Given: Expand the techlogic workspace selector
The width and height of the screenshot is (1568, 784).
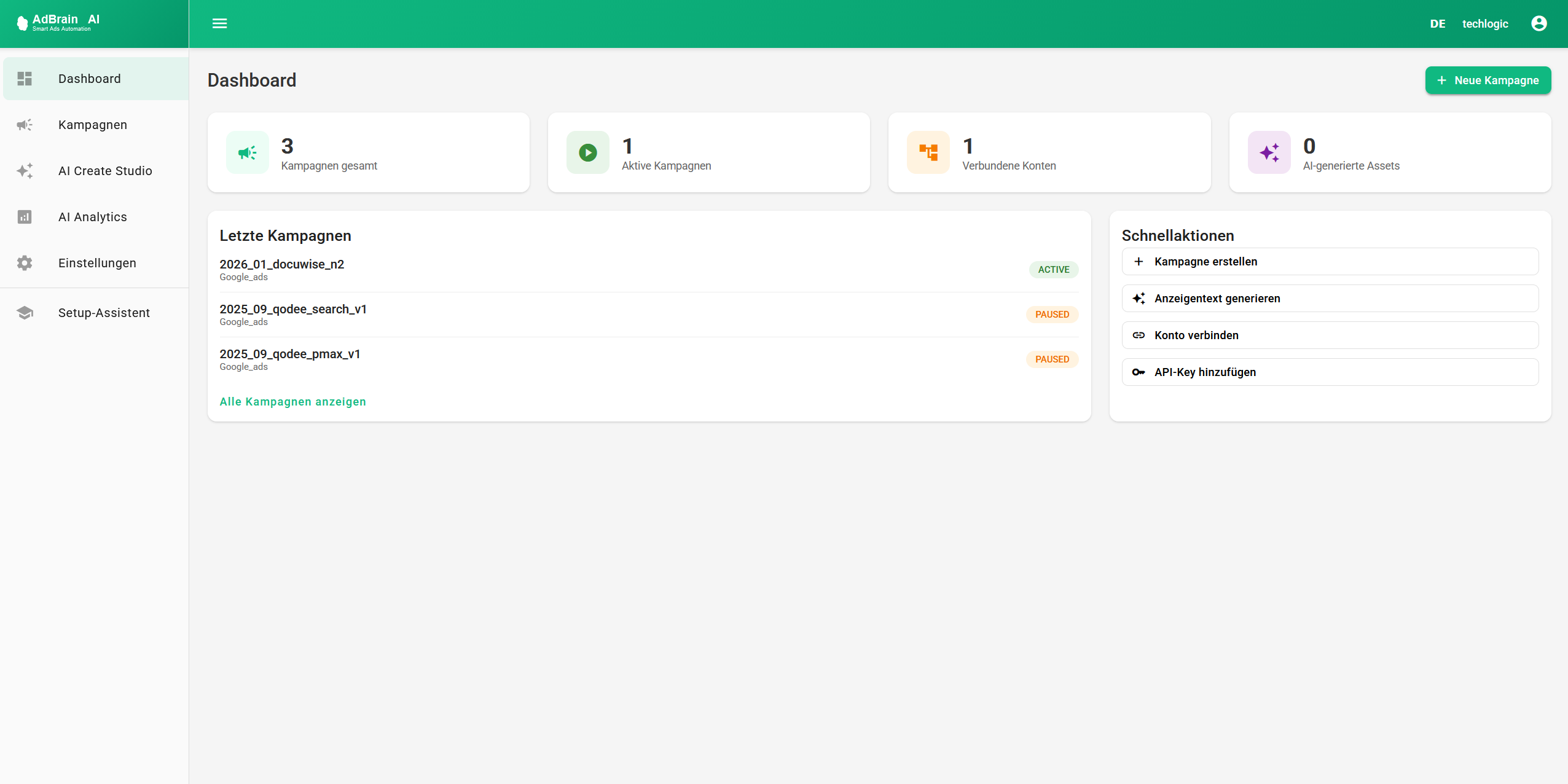Looking at the screenshot, I should pos(1485,23).
